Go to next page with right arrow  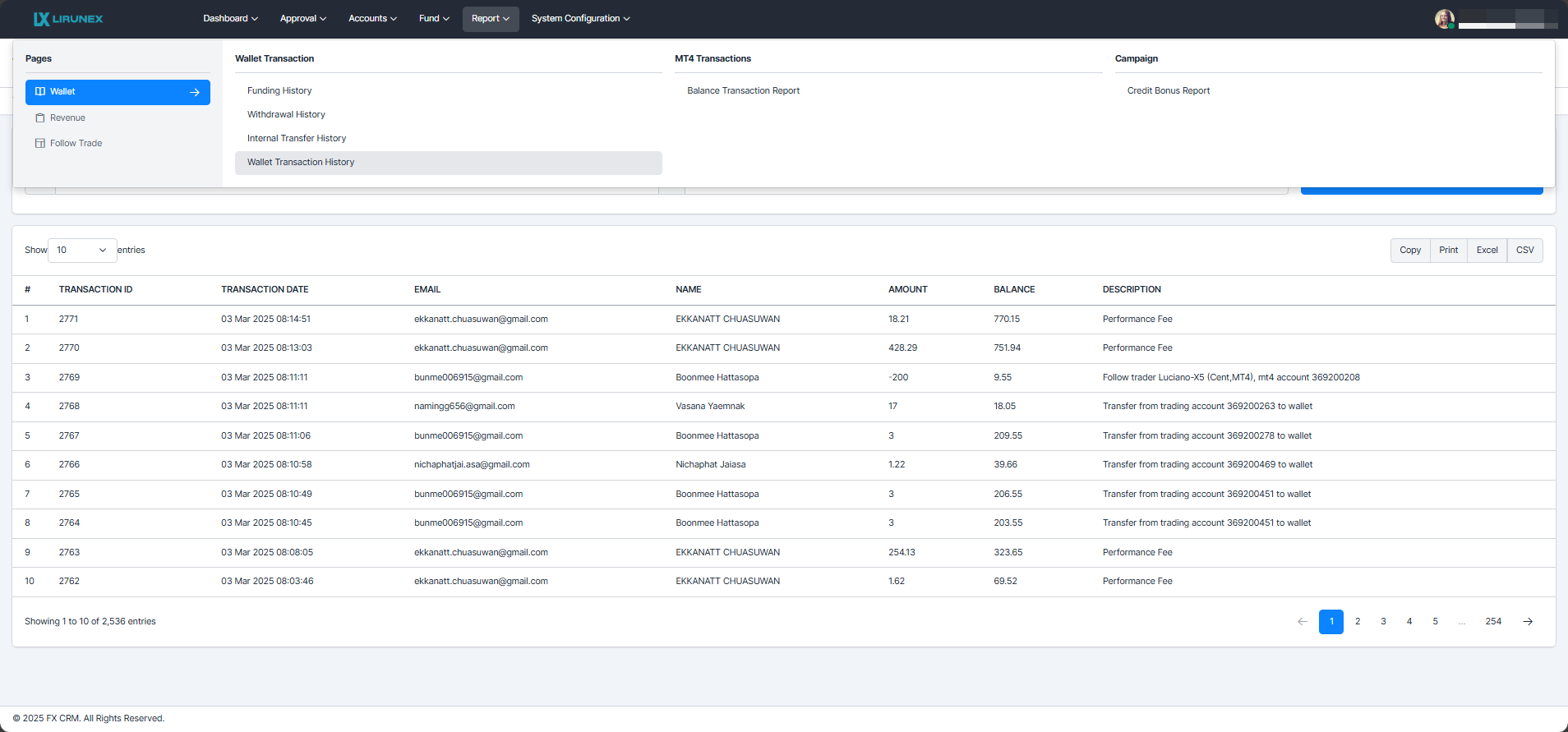(x=1527, y=622)
